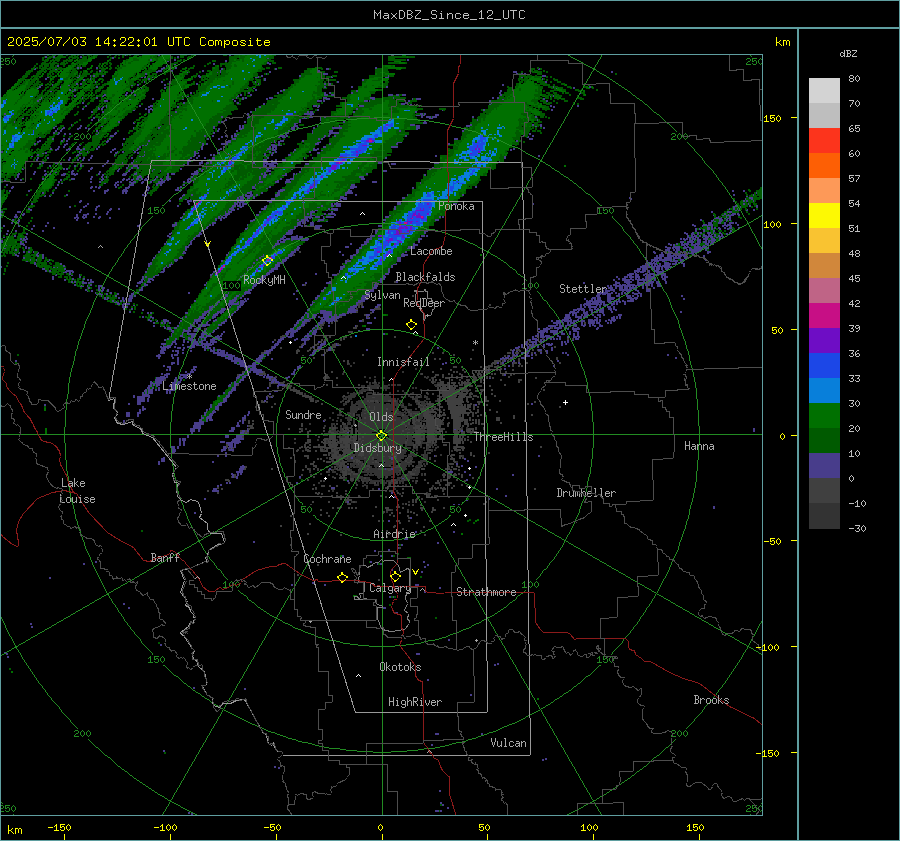The height and width of the screenshot is (841, 900).
Task: Select the indigo 0–10 dBZ legend swatch
Action: pyautogui.click(x=824, y=466)
